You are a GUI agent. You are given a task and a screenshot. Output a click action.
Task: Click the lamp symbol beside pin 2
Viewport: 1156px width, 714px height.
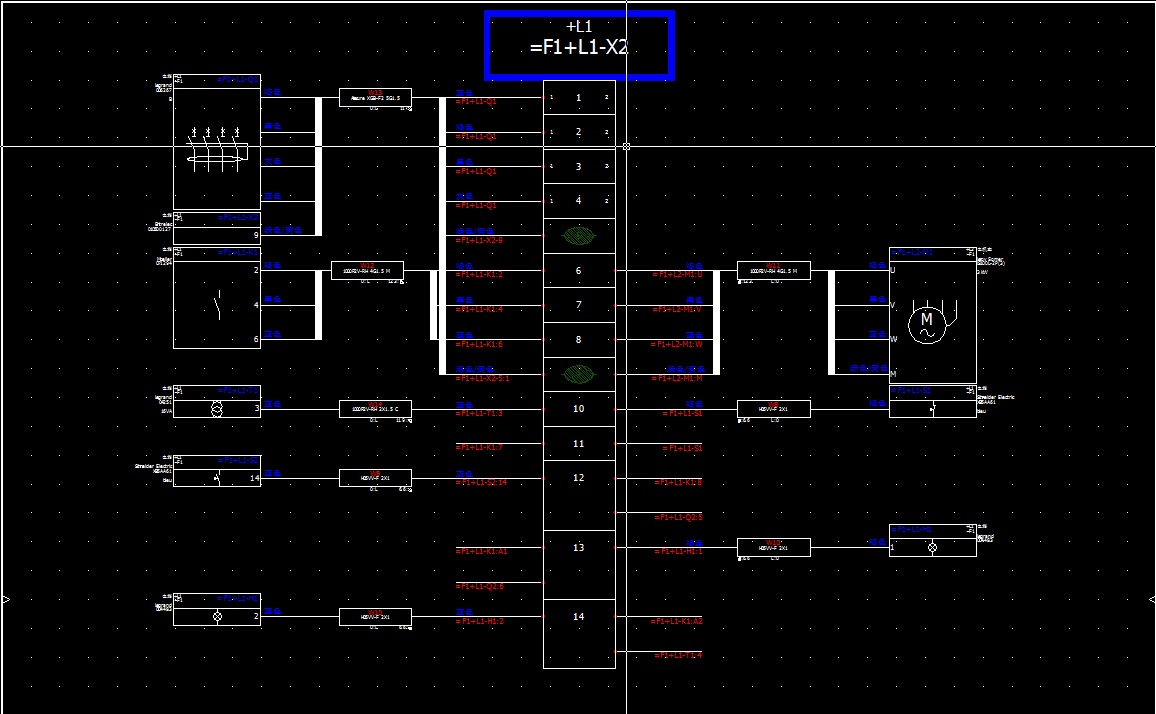coord(217,617)
